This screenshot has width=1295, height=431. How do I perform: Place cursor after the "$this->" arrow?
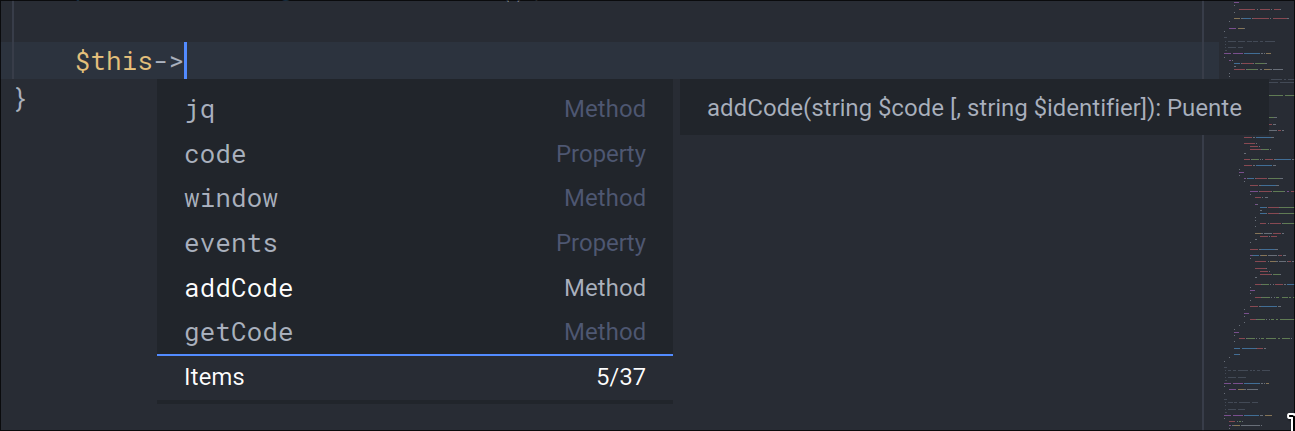186,62
